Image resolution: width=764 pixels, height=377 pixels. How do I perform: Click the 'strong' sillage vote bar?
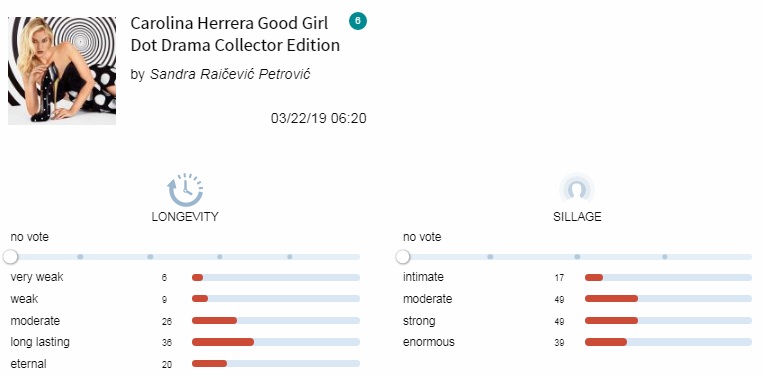pyautogui.click(x=668, y=320)
